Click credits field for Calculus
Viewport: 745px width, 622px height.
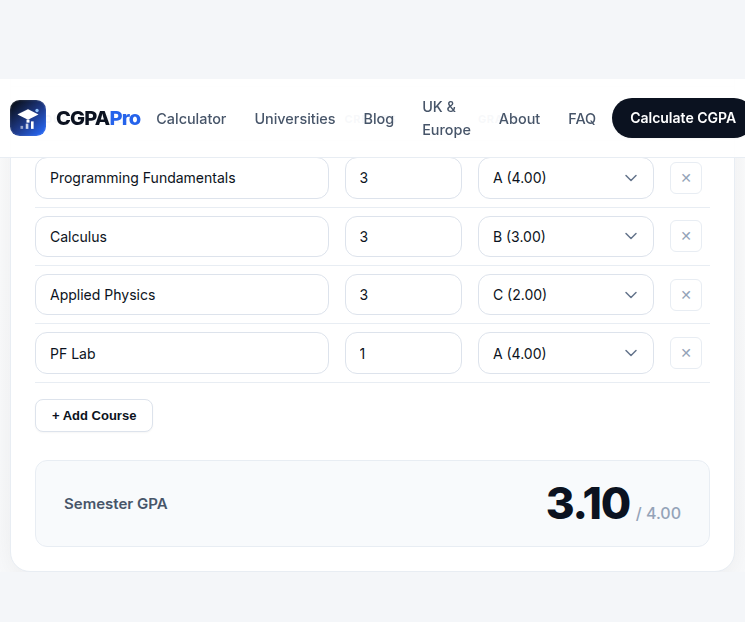(403, 237)
